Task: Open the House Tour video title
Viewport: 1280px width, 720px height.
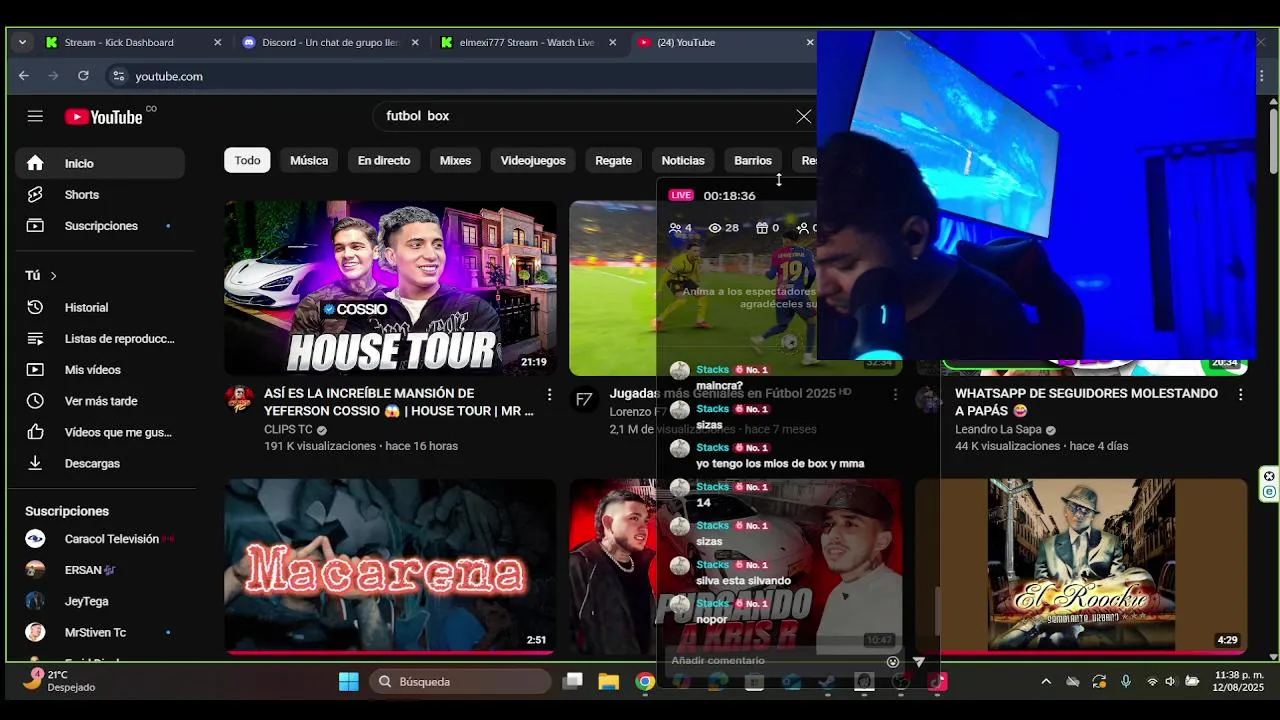Action: (x=399, y=402)
